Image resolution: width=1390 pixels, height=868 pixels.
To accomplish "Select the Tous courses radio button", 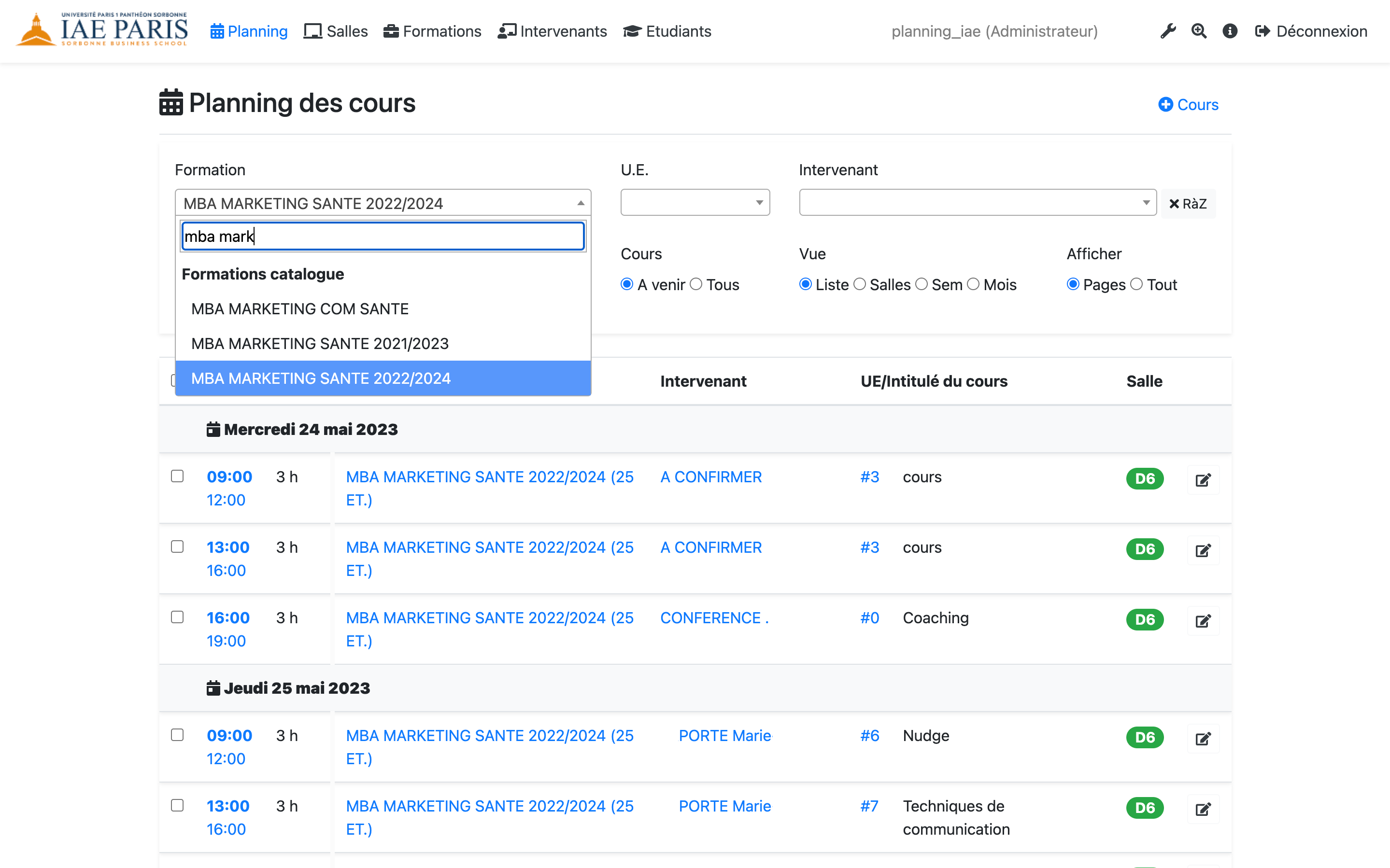I will 696,284.
